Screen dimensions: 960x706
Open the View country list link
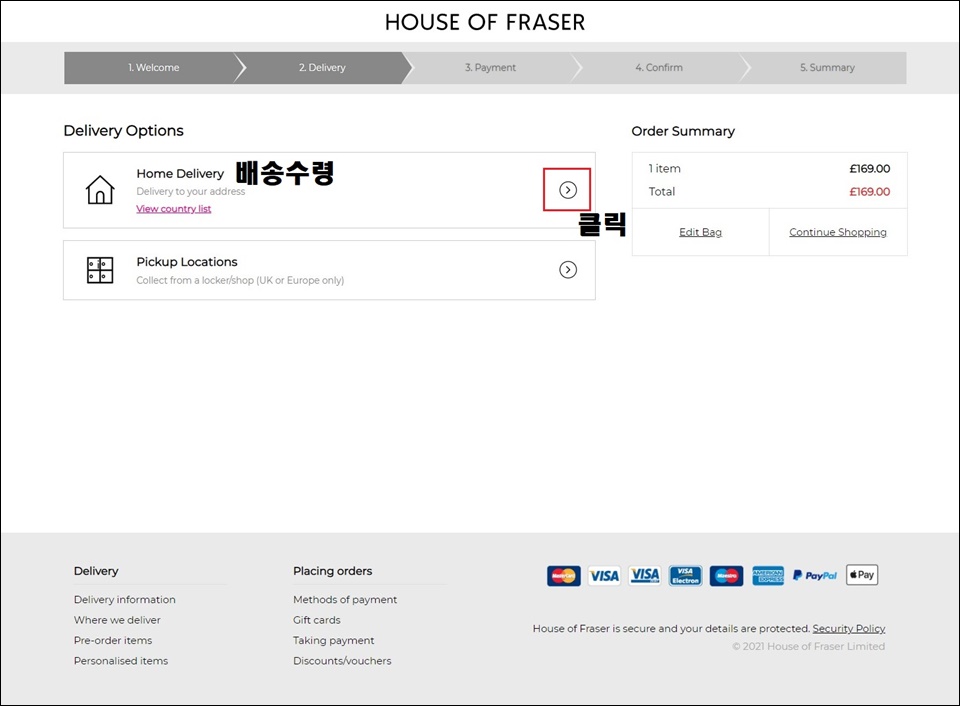[174, 209]
